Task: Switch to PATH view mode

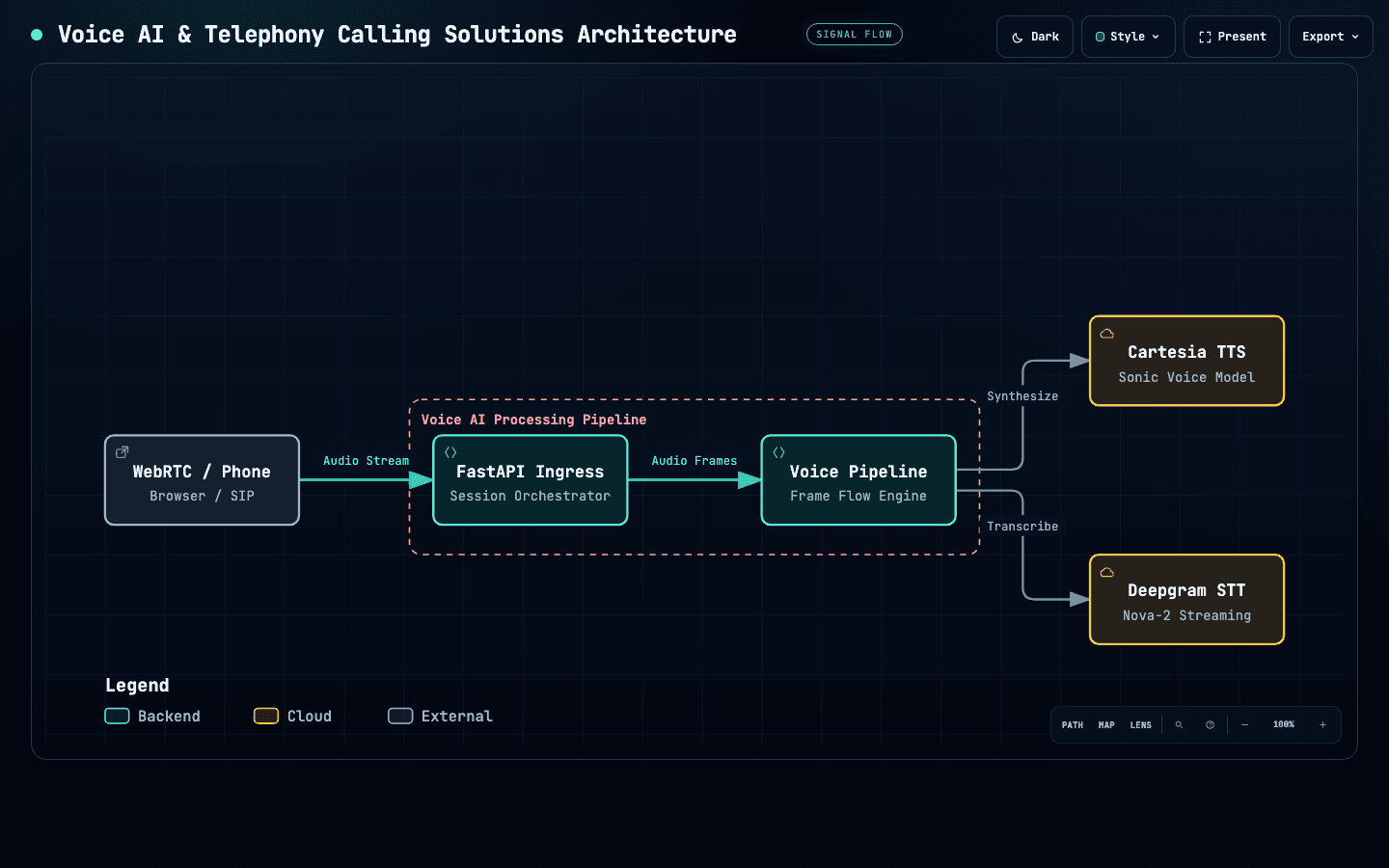Action: point(1073,725)
